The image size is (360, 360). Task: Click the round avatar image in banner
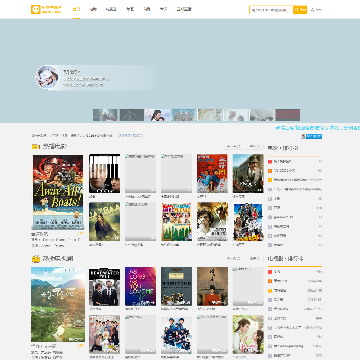pyautogui.click(x=47, y=77)
